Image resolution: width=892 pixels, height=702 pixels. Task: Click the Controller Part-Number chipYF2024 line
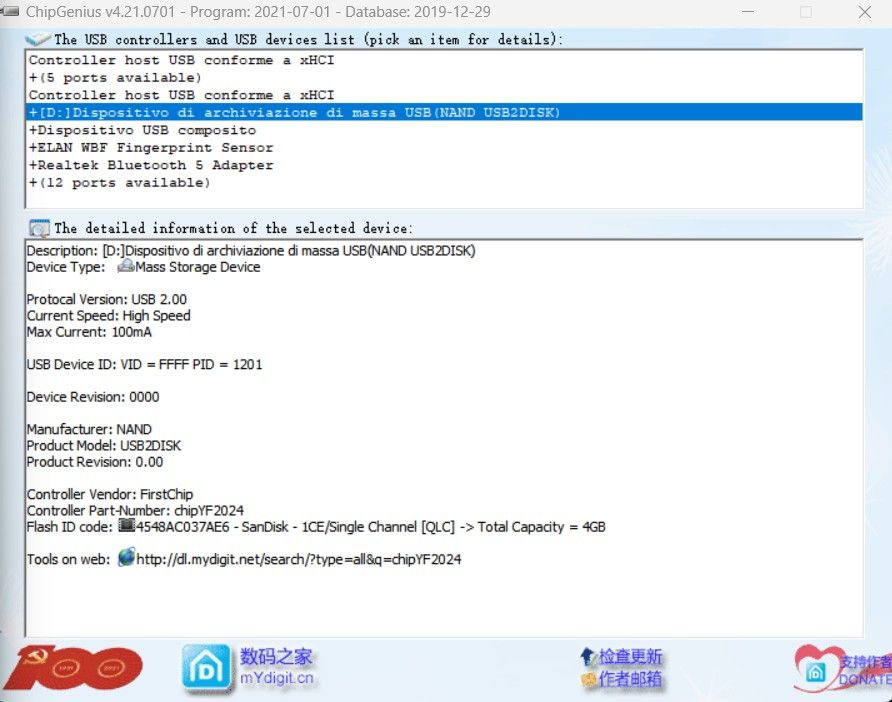[135, 510]
